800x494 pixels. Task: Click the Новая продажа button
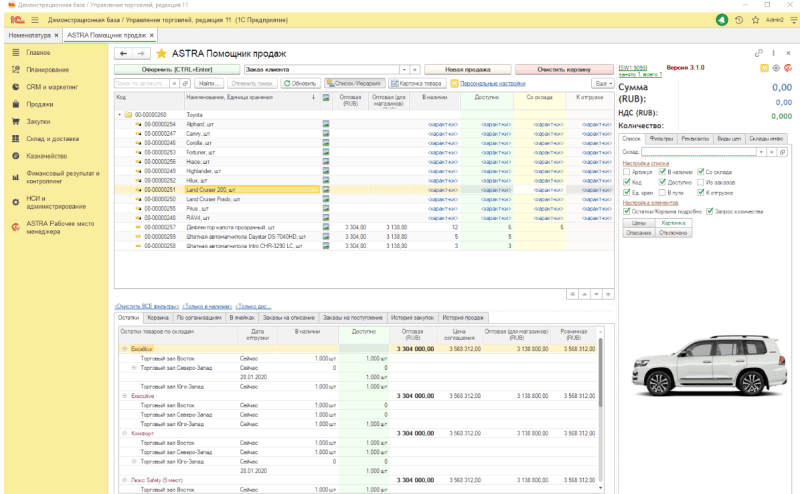tap(466, 69)
